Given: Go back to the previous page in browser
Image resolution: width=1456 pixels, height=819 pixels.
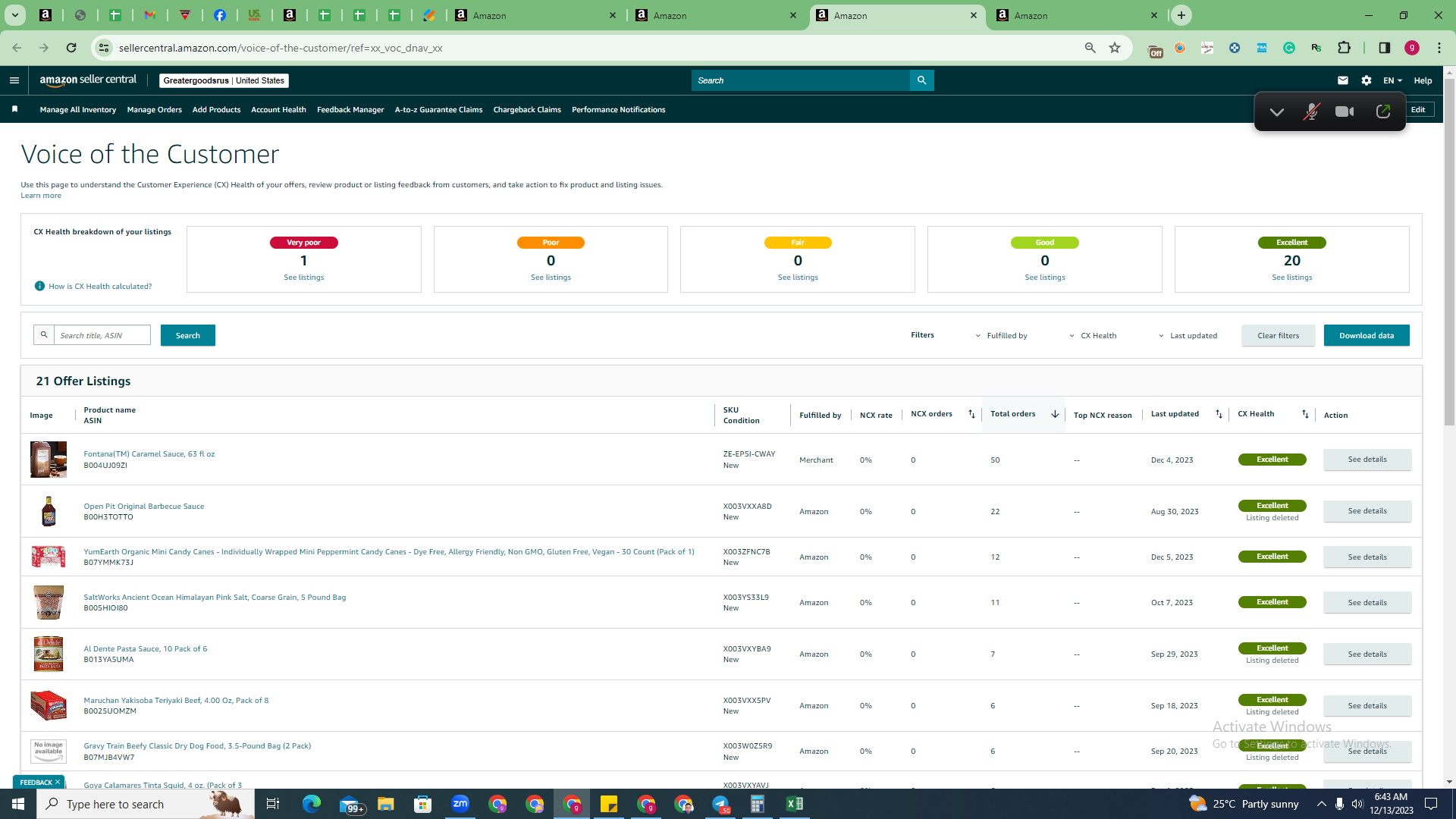Looking at the screenshot, I should (x=17, y=48).
